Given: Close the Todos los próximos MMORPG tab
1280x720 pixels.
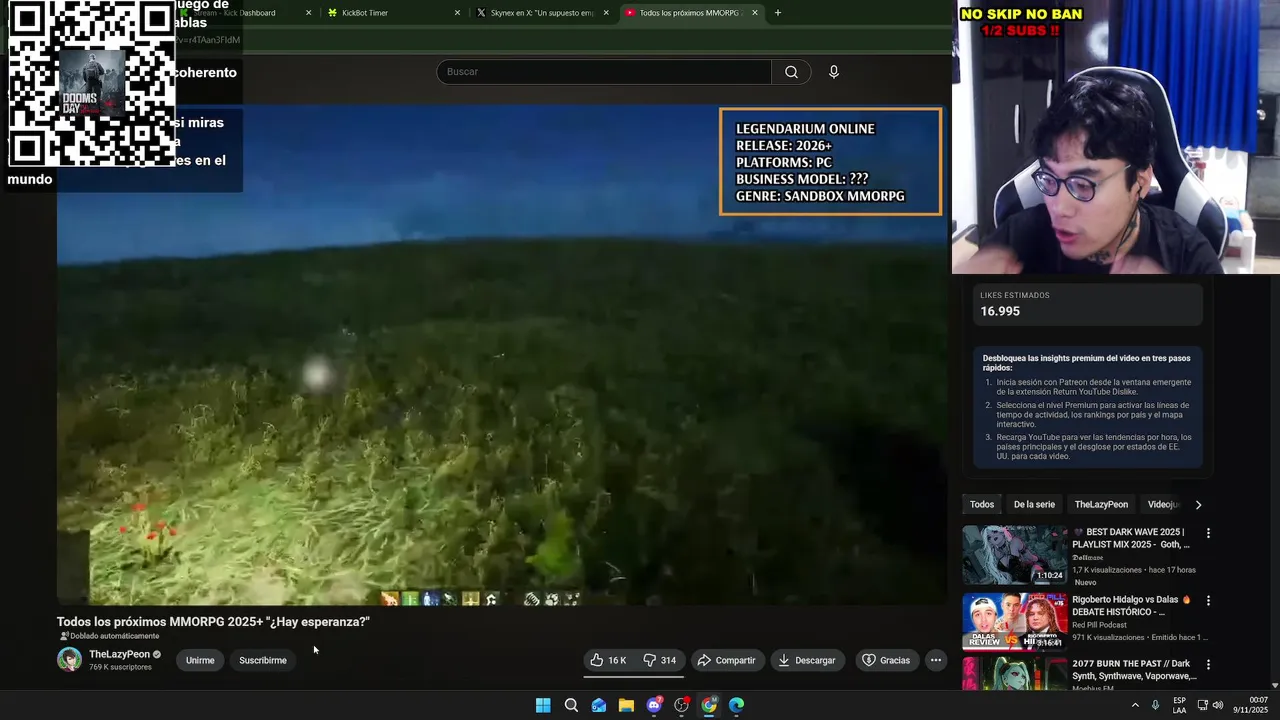Looking at the screenshot, I should point(754,13).
